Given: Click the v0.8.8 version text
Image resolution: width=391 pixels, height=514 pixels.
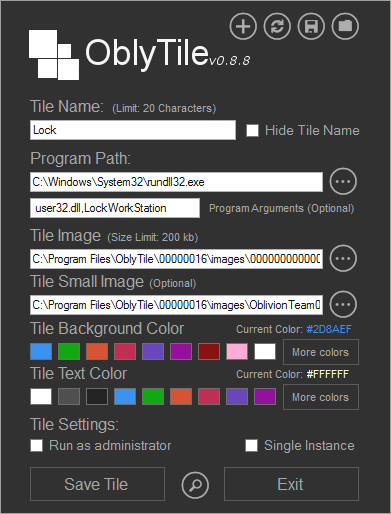Looking at the screenshot, I should [x=230, y=61].
